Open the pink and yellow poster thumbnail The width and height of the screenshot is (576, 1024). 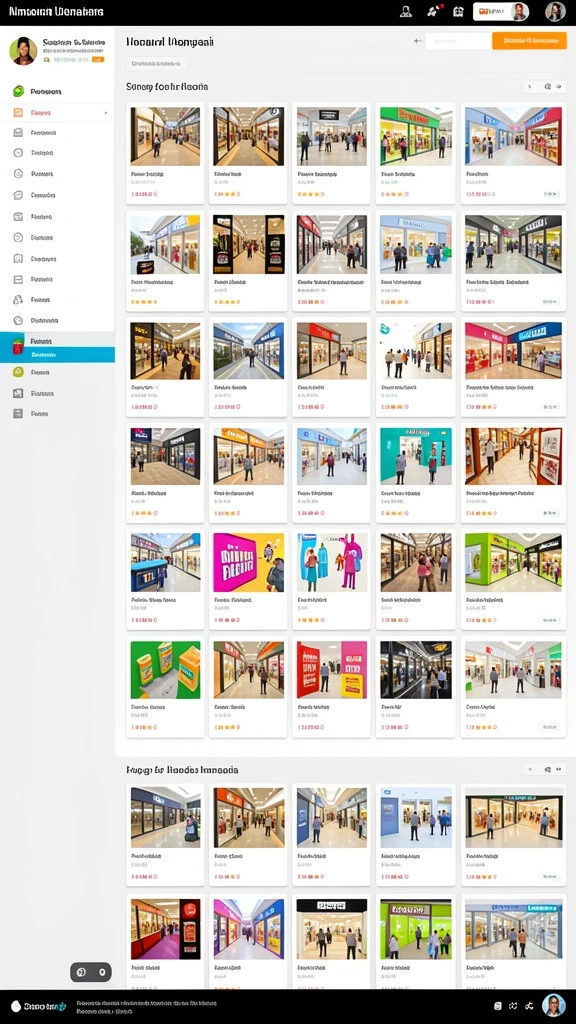pyautogui.click(x=248, y=562)
